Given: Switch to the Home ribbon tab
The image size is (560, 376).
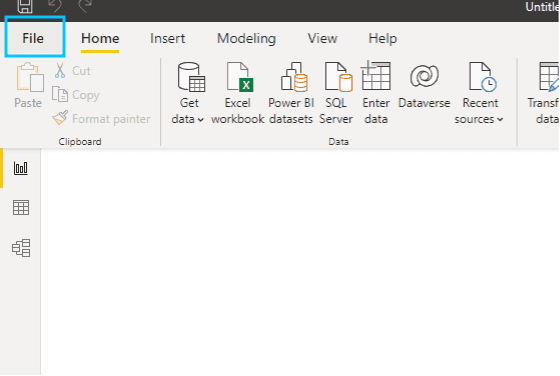Looking at the screenshot, I should (100, 39).
